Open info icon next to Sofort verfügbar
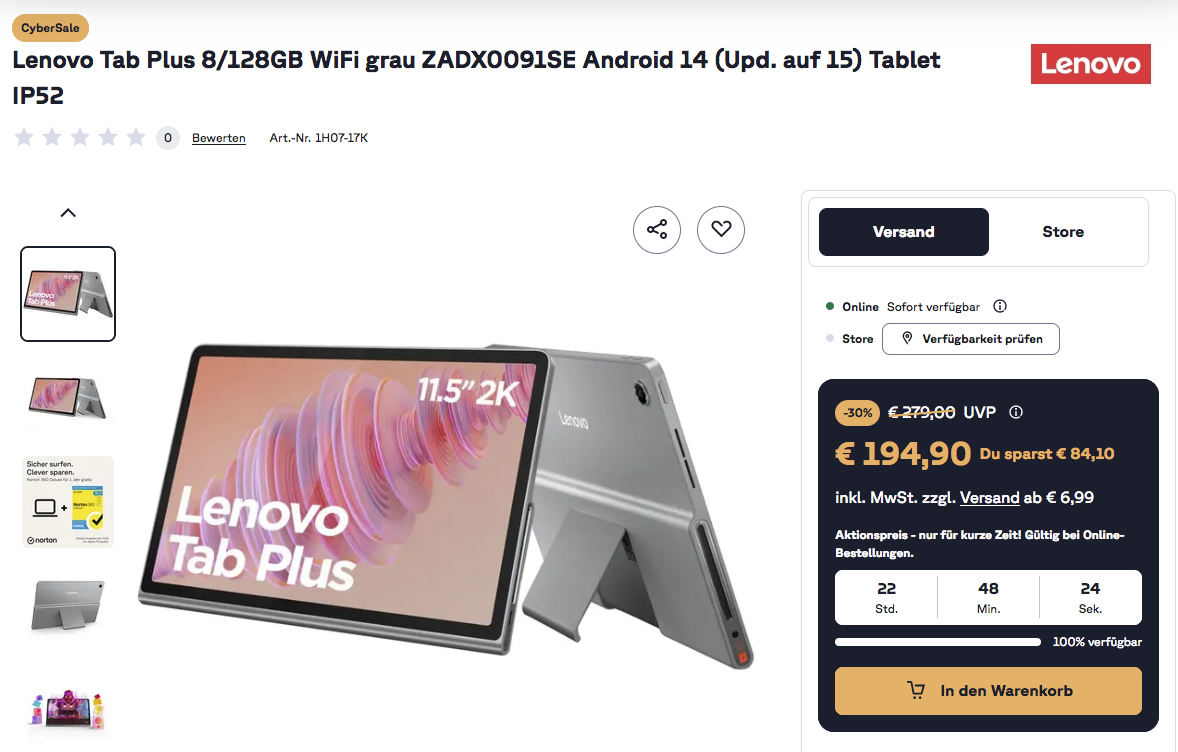 1000,306
